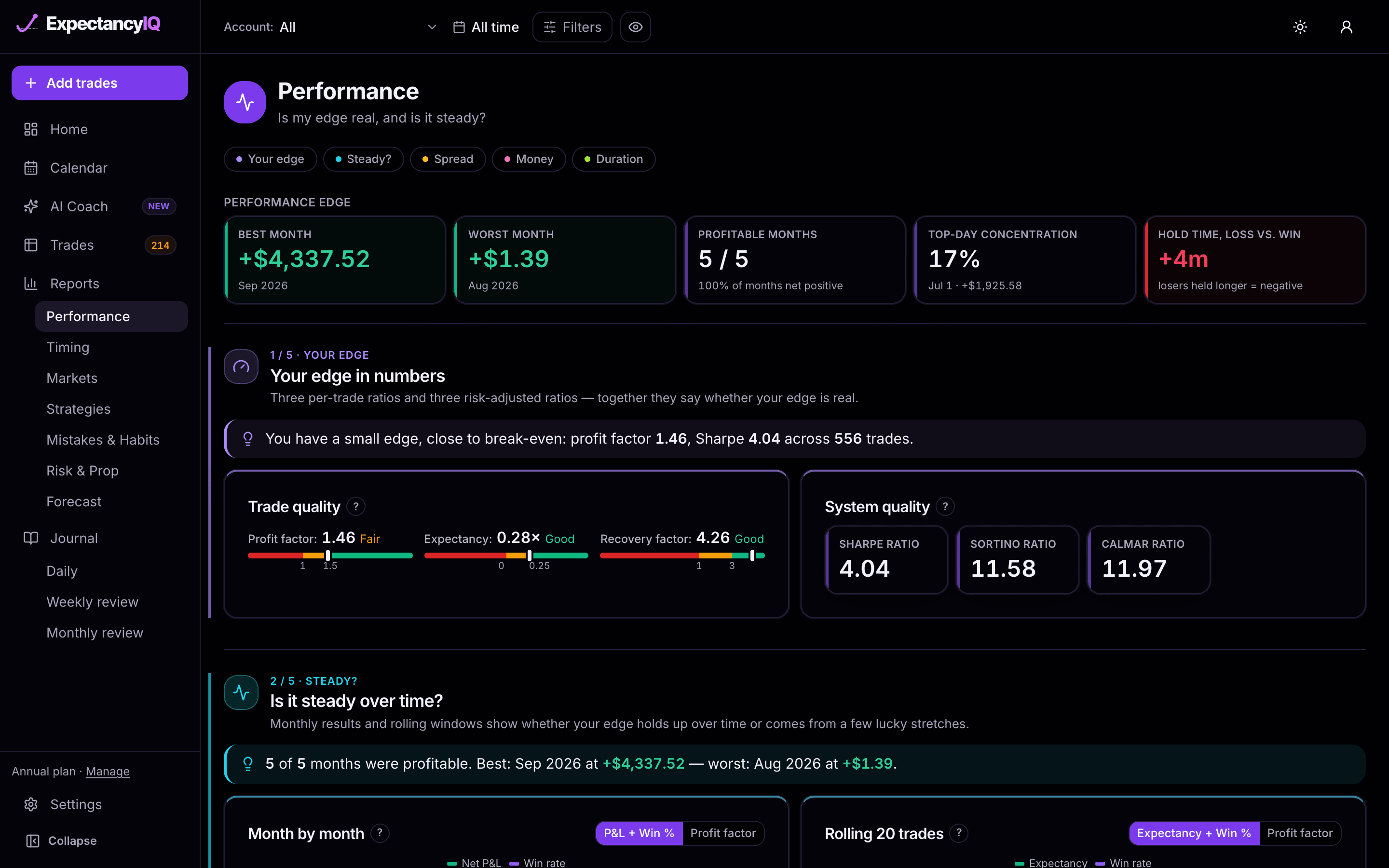Click the System quality help icon
1389x868 pixels.
click(x=945, y=506)
